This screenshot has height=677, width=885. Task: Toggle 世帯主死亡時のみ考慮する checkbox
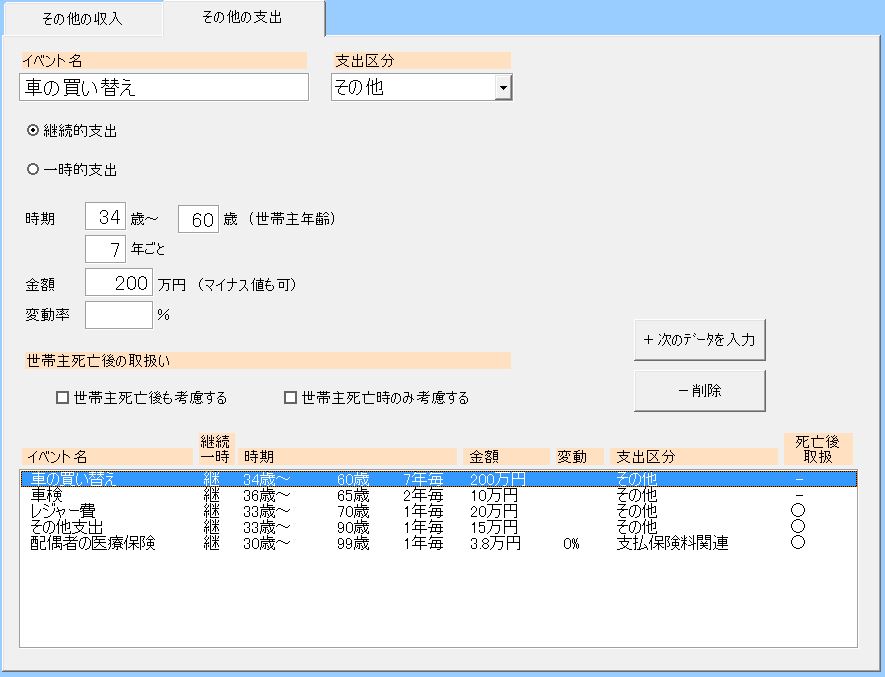(291, 398)
